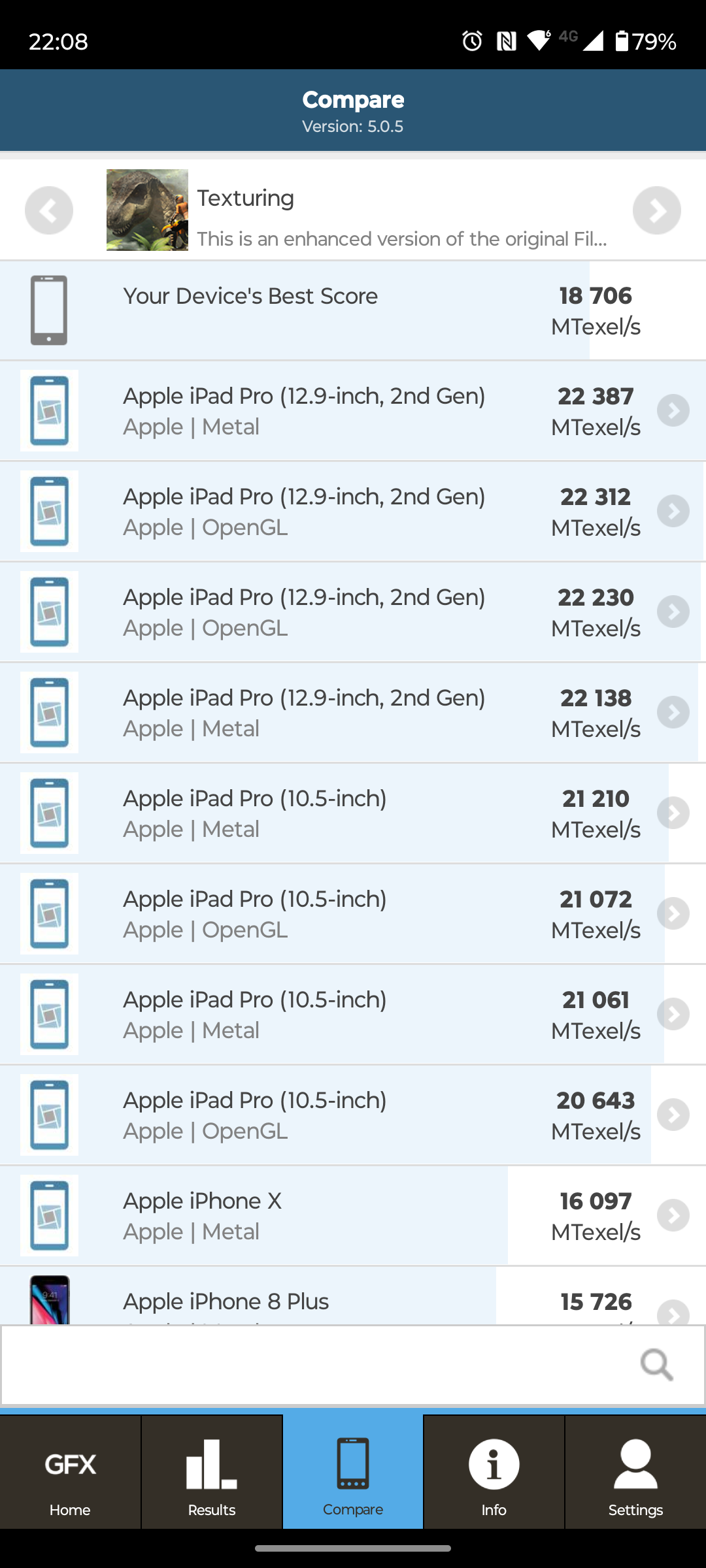Select the Compare tab
Image resolution: width=706 pixels, height=1568 pixels.
coord(353,1471)
